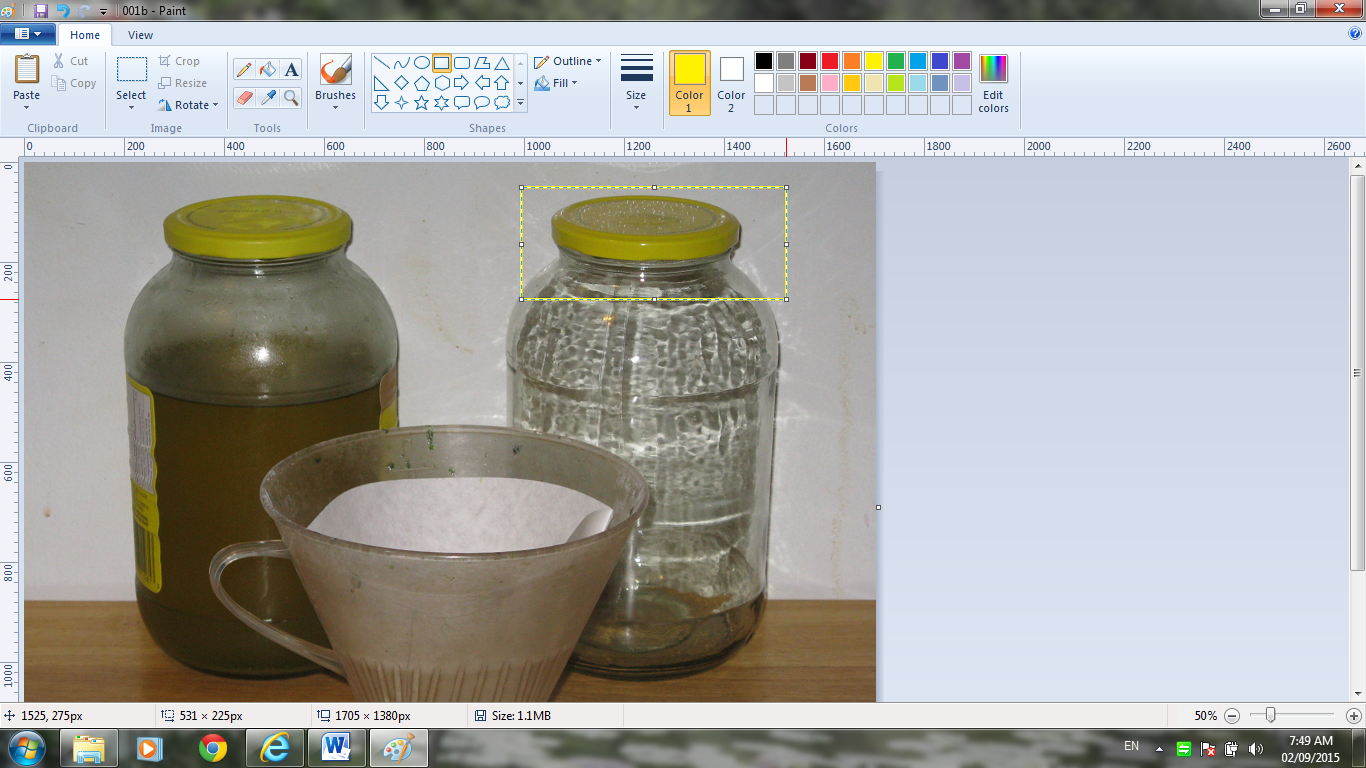This screenshot has height=768, width=1366.
Task: Click the vertical scrollbar of canvas
Action: [1357, 373]
